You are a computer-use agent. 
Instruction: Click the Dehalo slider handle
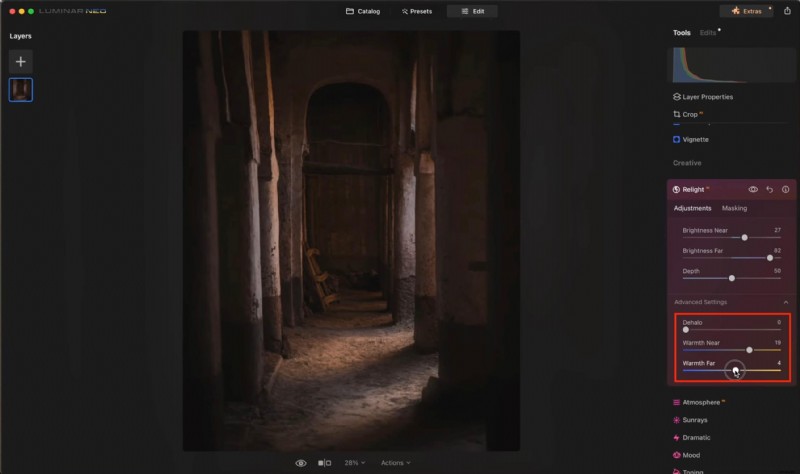[686, 330]
